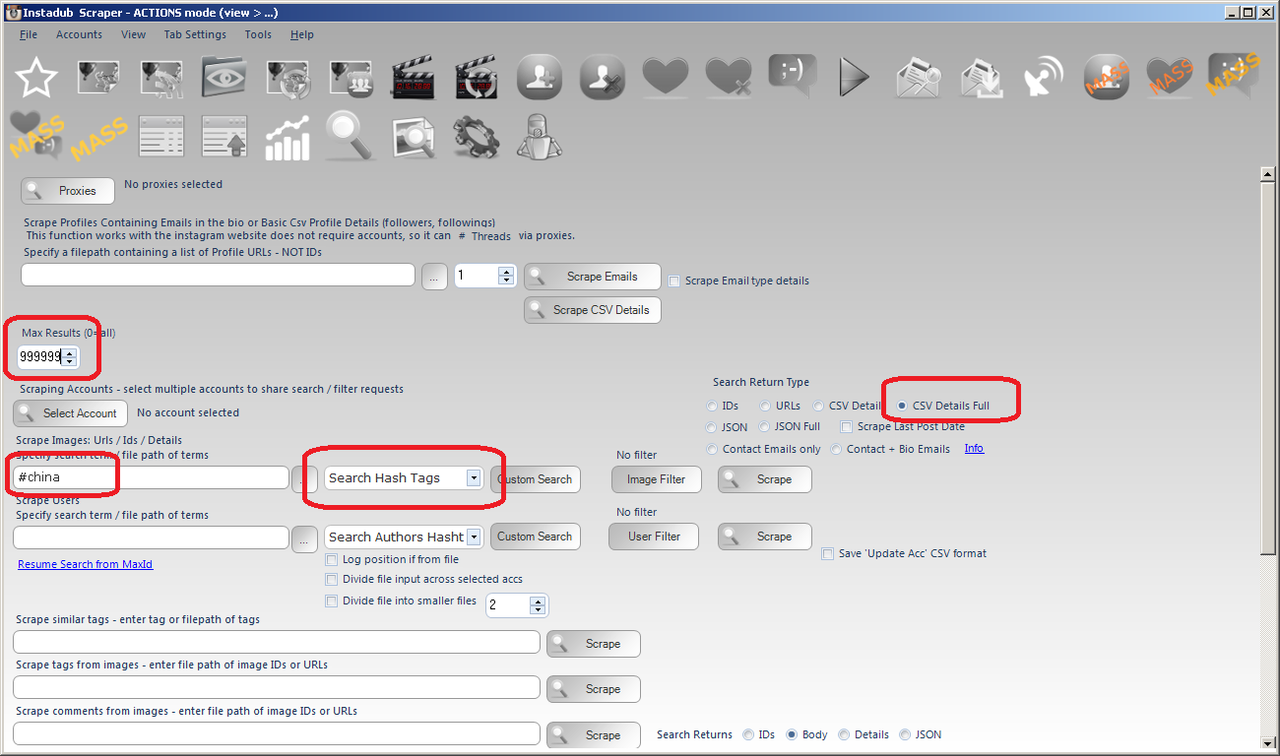The image size is (1280, 756).
Task: Check Divide file into smaller files
Action: [332, 602]
